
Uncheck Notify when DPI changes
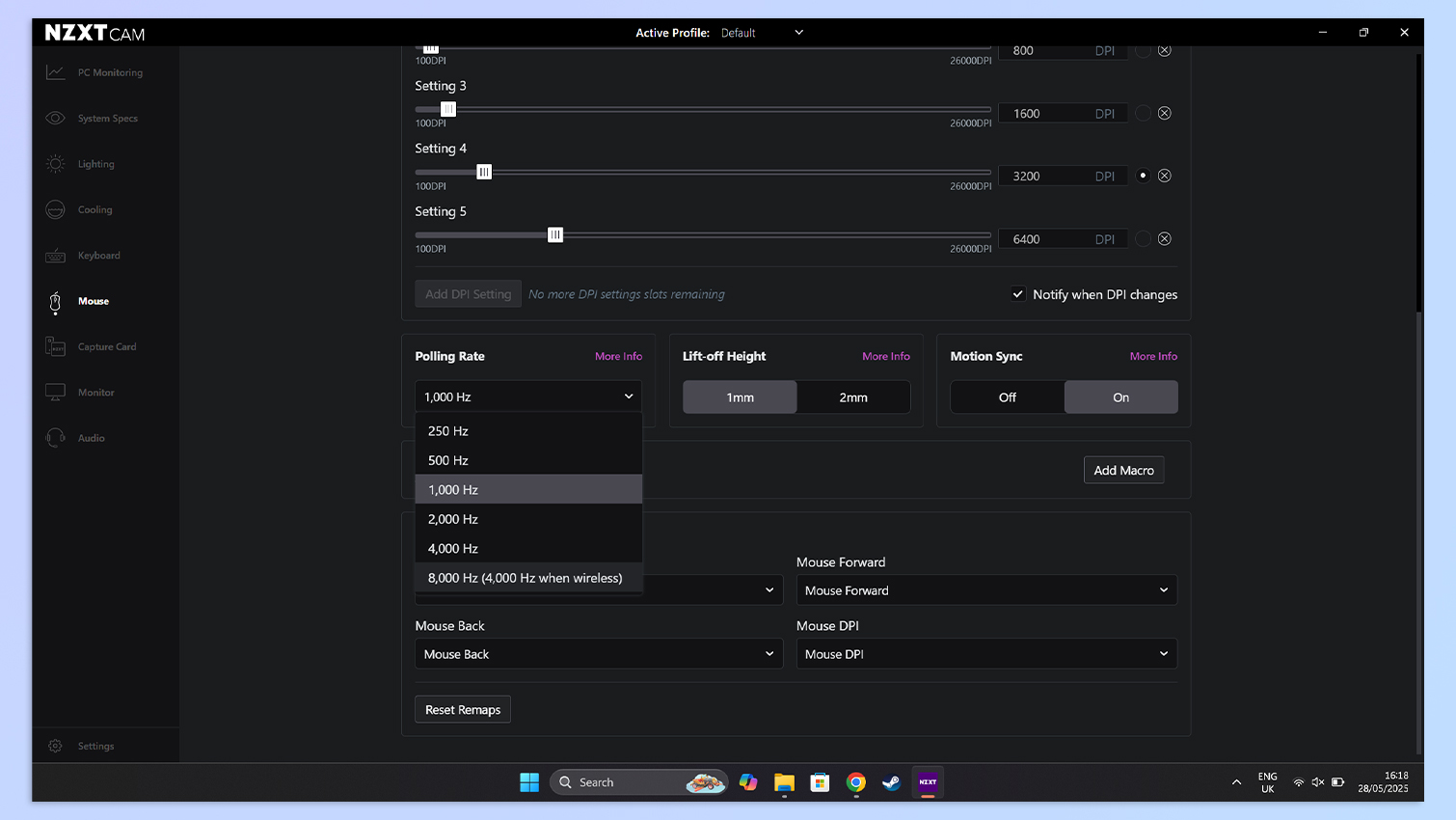pos(1018,294)
